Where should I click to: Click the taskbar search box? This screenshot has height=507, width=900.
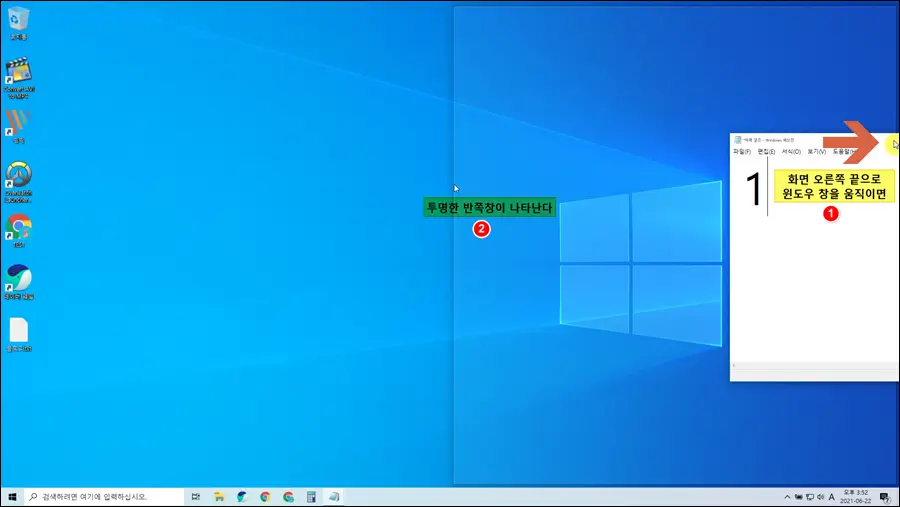coord(104,497)
